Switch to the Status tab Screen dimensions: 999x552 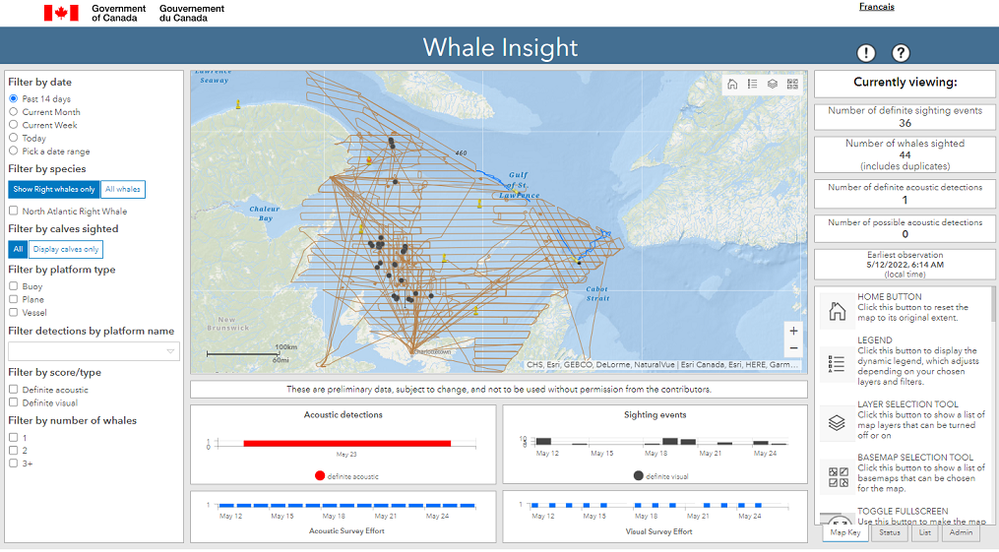click(x=889, y=533)
